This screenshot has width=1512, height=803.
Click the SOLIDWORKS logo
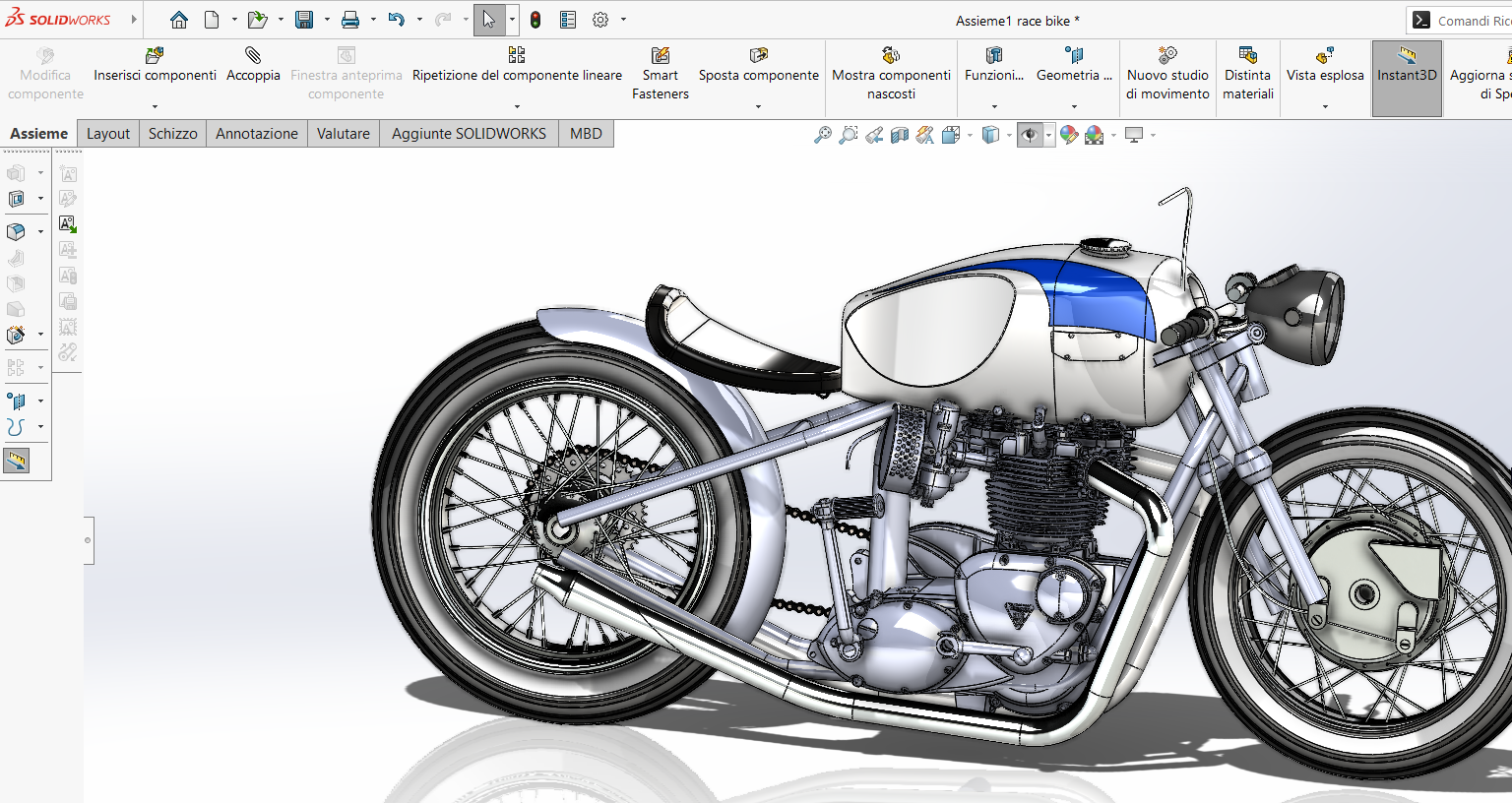tap(58, 19)
